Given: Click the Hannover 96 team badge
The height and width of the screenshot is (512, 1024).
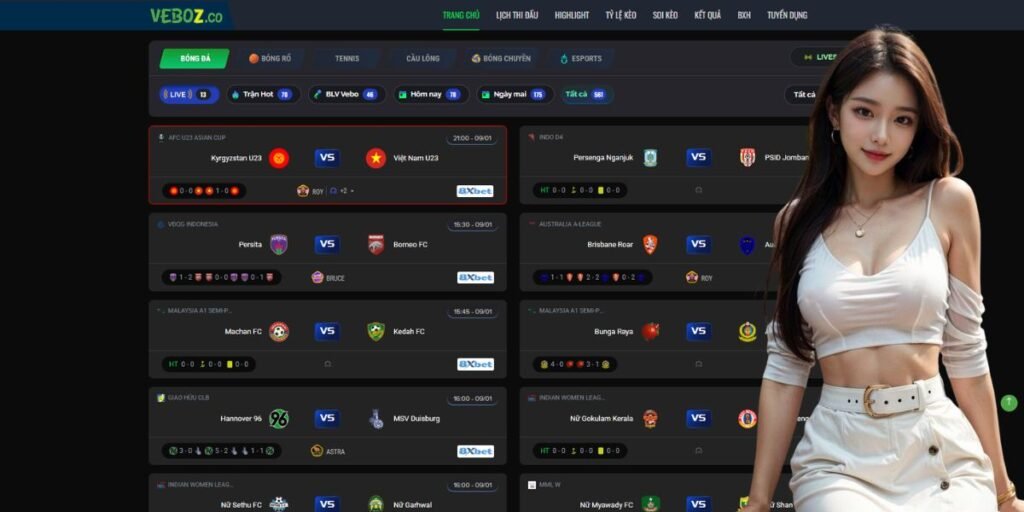Looking at the screenshot, I should pyautogui.click(x=279, y=419).
